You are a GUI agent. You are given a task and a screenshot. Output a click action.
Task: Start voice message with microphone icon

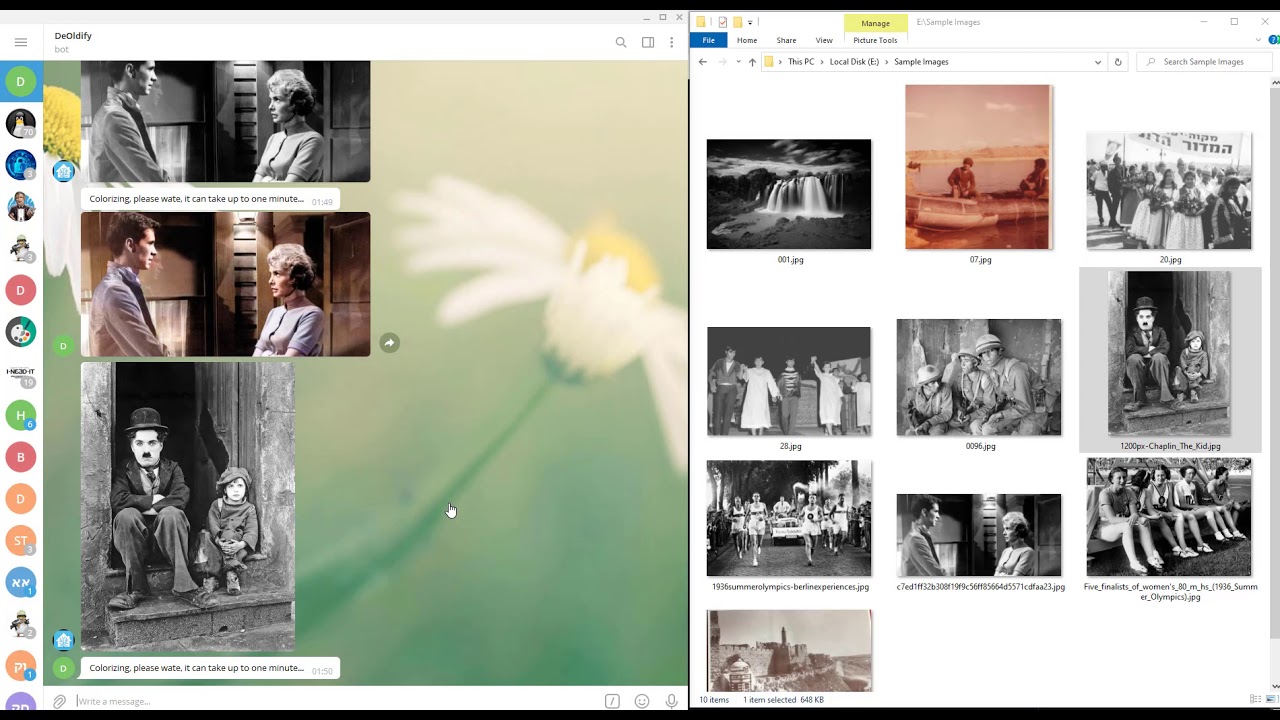click(x=672, y=701)
